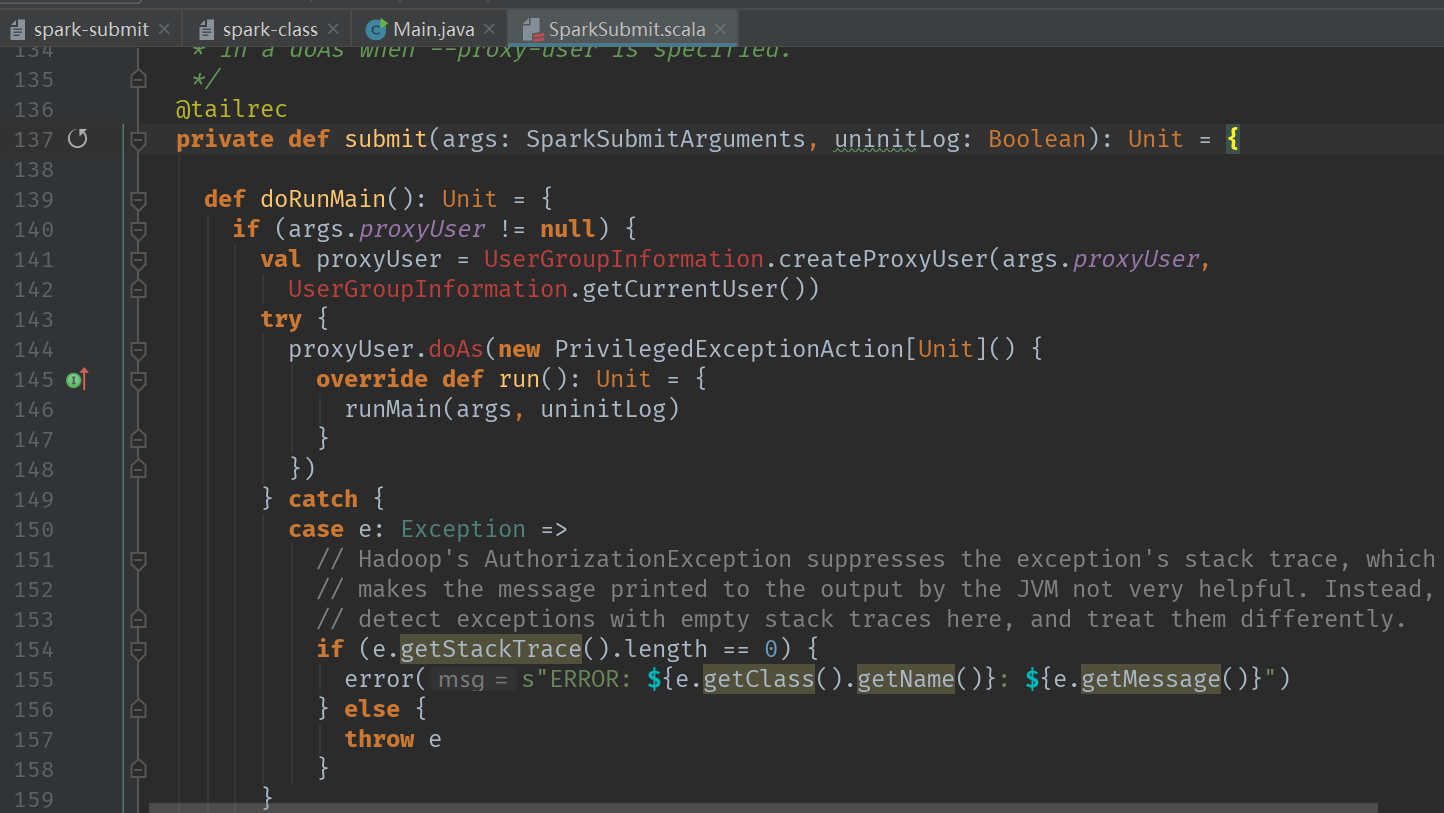Screen dimensions: 1444x813
Task: Click 'SparkSubmitArguments' type on line 137
Action: pyautogui.click(x=666, y=139)
